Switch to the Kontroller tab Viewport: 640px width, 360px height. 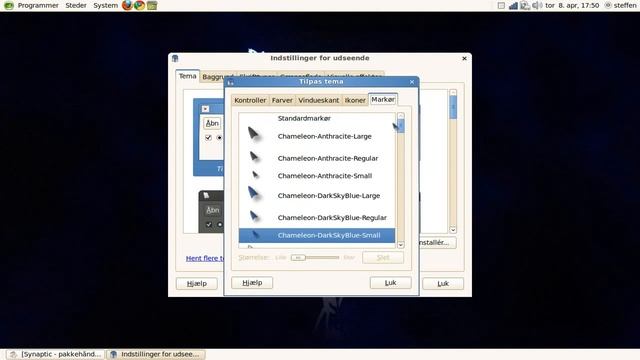coord(250,100)
